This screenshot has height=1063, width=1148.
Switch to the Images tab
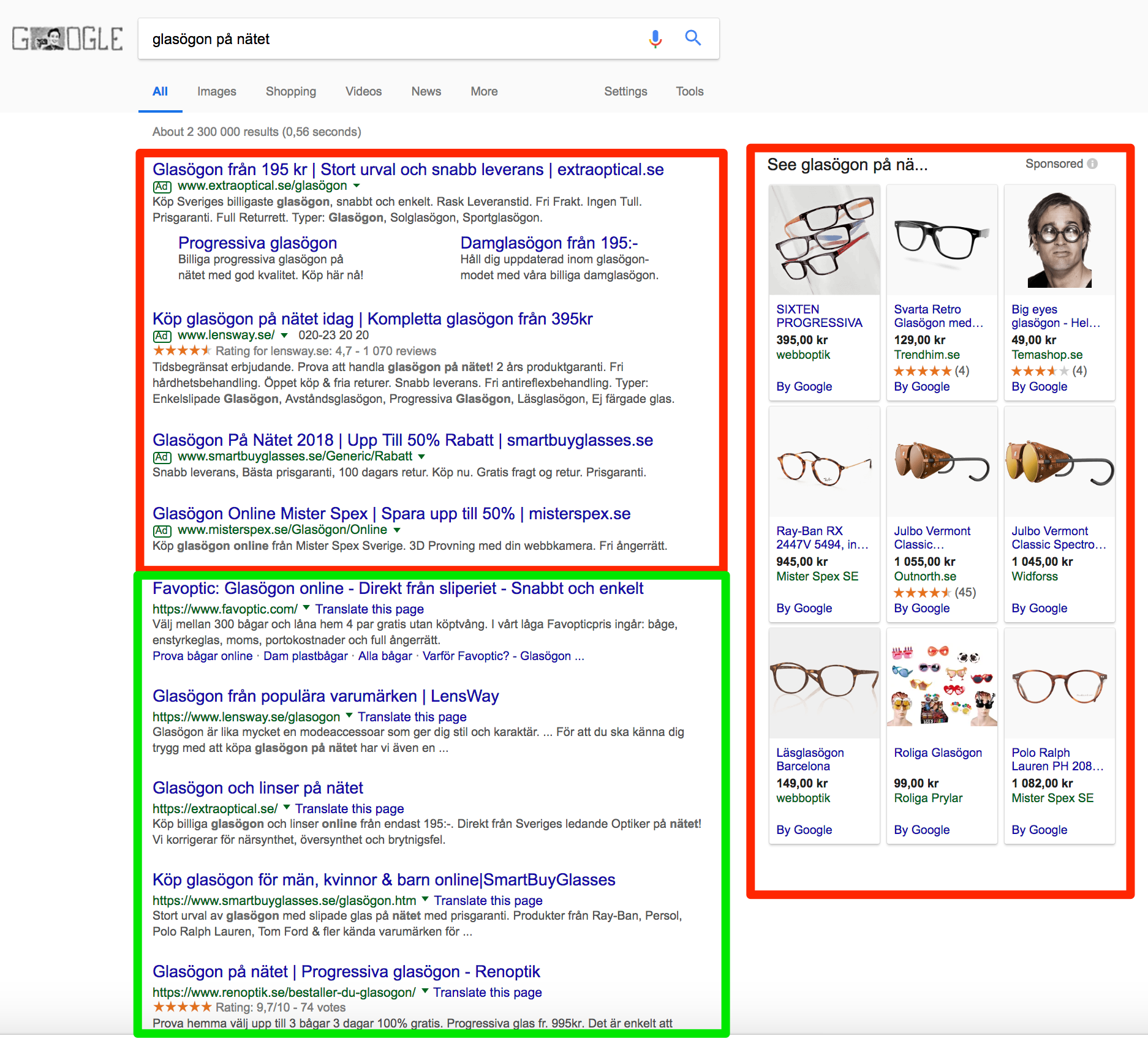click(x=216, y=91)
